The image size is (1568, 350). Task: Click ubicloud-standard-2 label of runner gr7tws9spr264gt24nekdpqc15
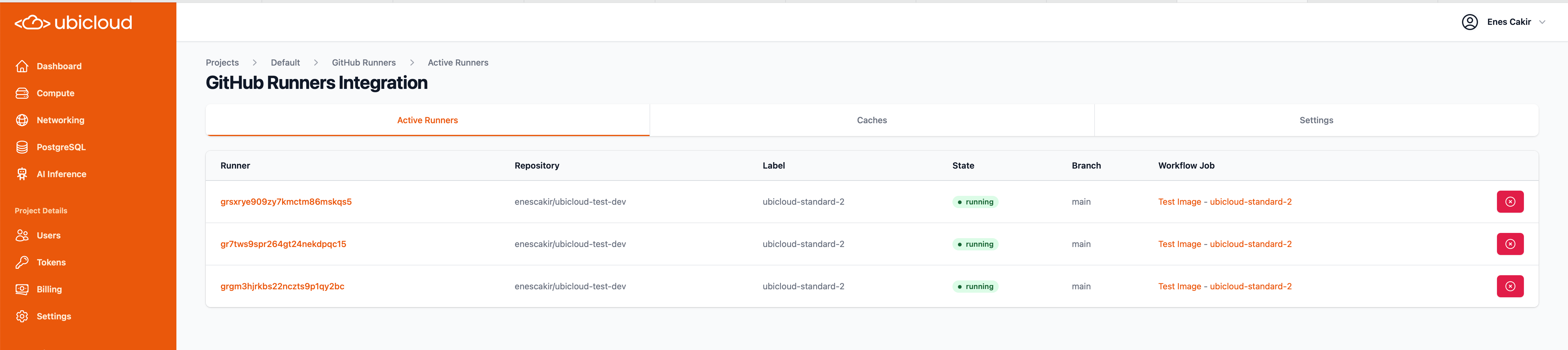(x=803, y=244)
